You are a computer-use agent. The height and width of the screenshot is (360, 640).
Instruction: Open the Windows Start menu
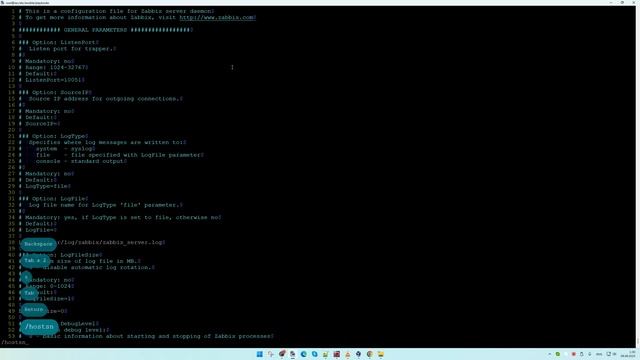[260, 354]
